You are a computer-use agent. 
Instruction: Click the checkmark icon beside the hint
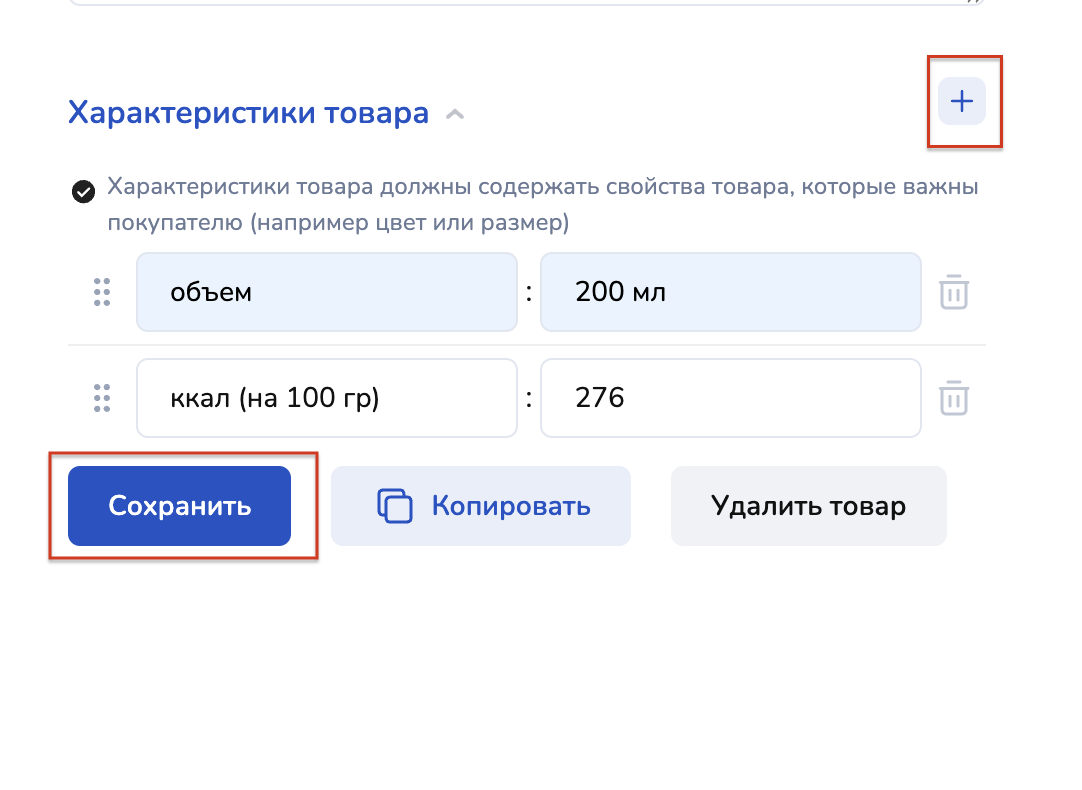[x=84, y=191]
